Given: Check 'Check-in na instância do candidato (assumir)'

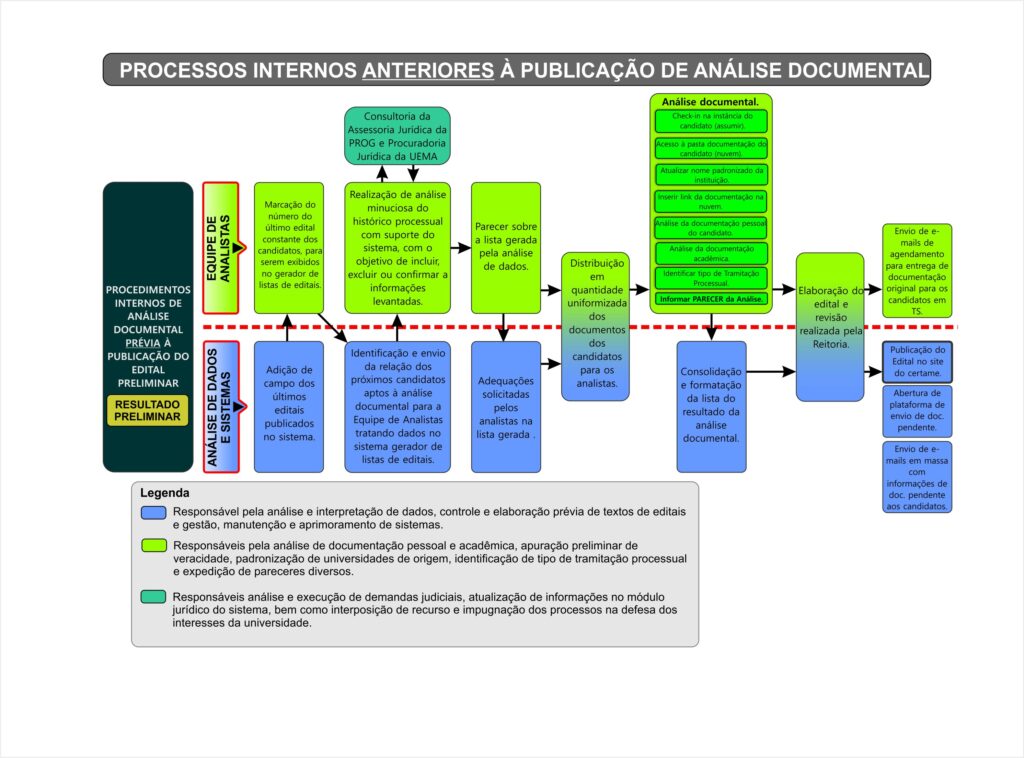Looking at the screenshot, I should point(710,122).
